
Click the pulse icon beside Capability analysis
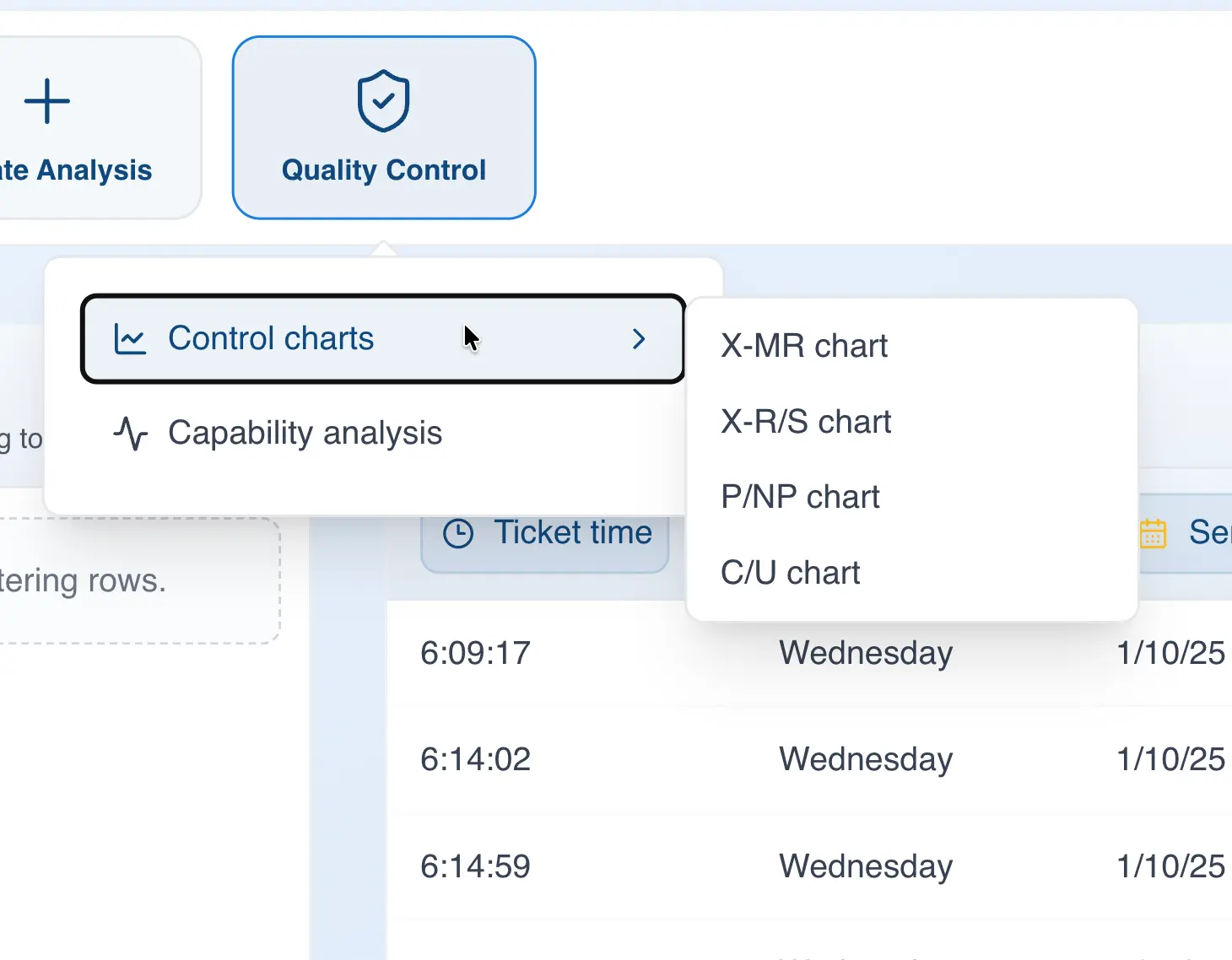130,434
